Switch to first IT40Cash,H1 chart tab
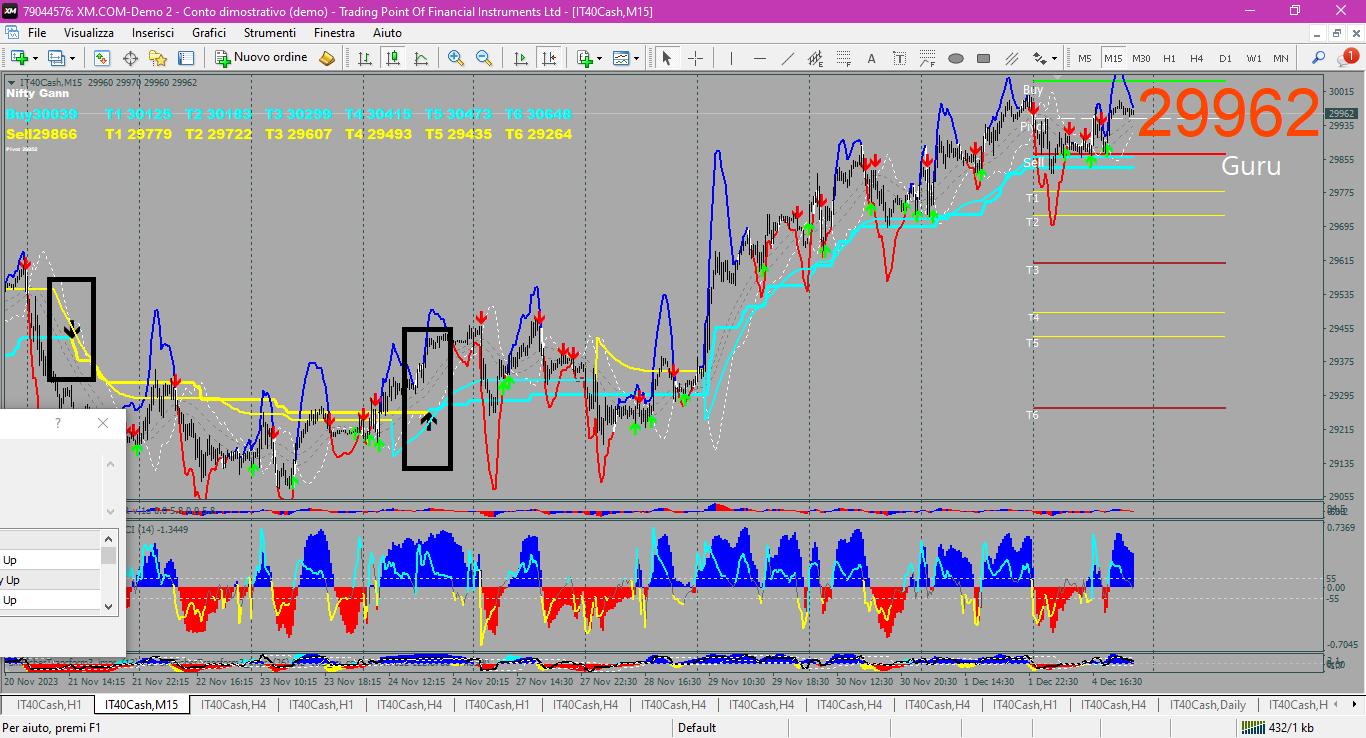The width and height of the screenshot is (1366, 738). point(49,705)
